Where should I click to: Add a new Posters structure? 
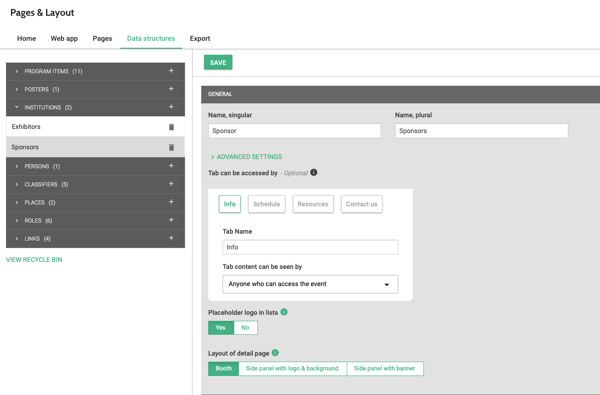(171, 89)
